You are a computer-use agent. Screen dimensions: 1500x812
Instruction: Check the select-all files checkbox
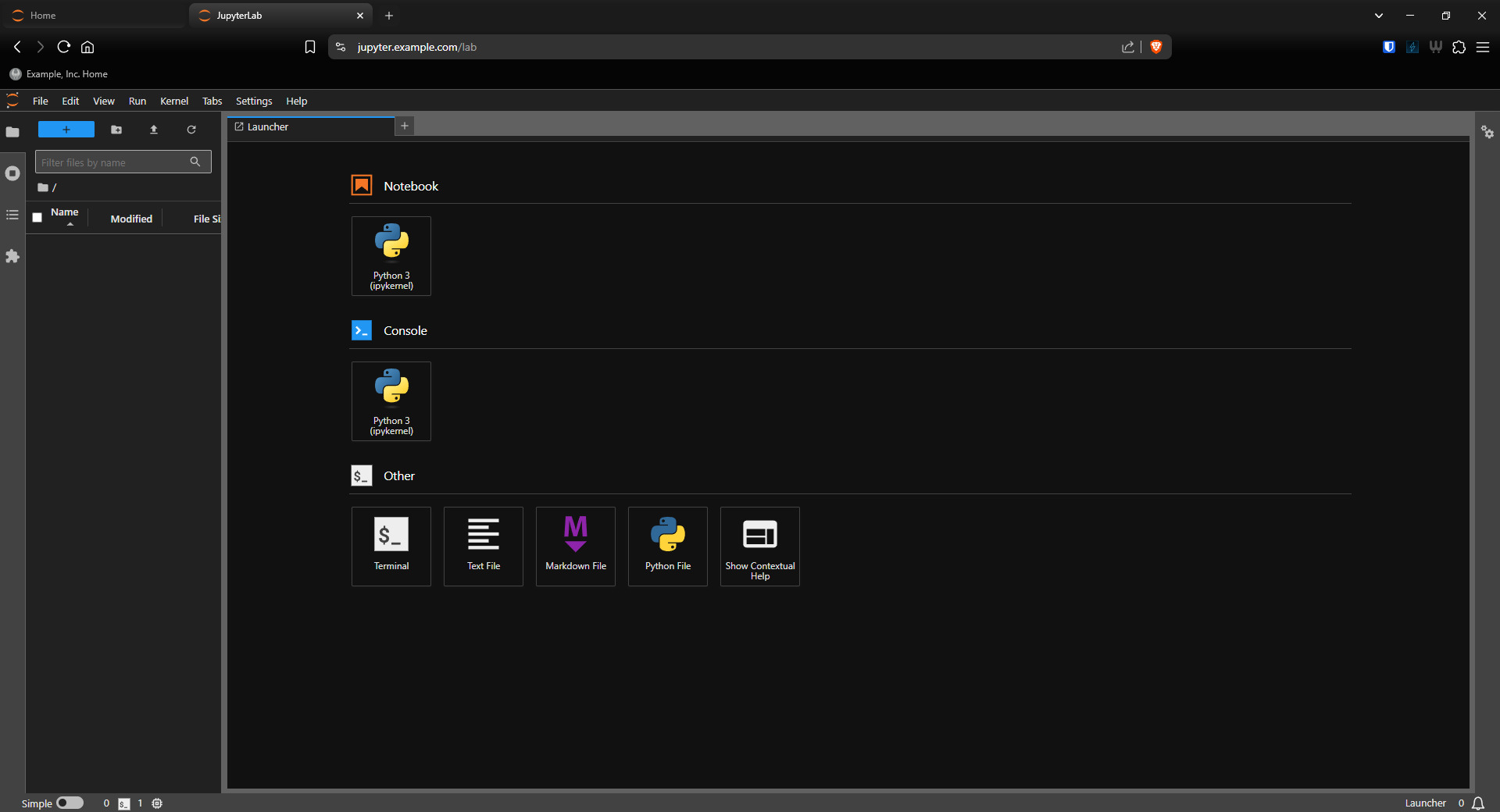[x=37, y=218]
